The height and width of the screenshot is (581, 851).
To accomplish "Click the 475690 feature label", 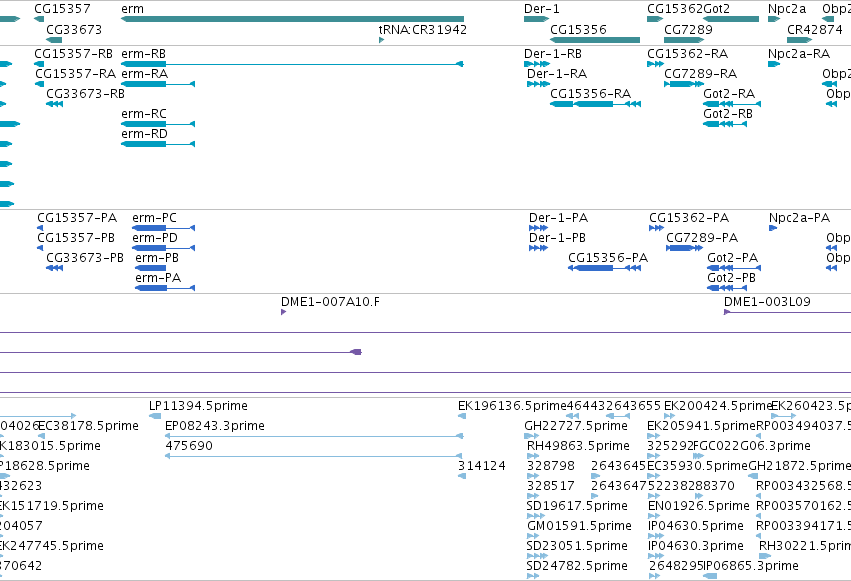I will (189, 446).
